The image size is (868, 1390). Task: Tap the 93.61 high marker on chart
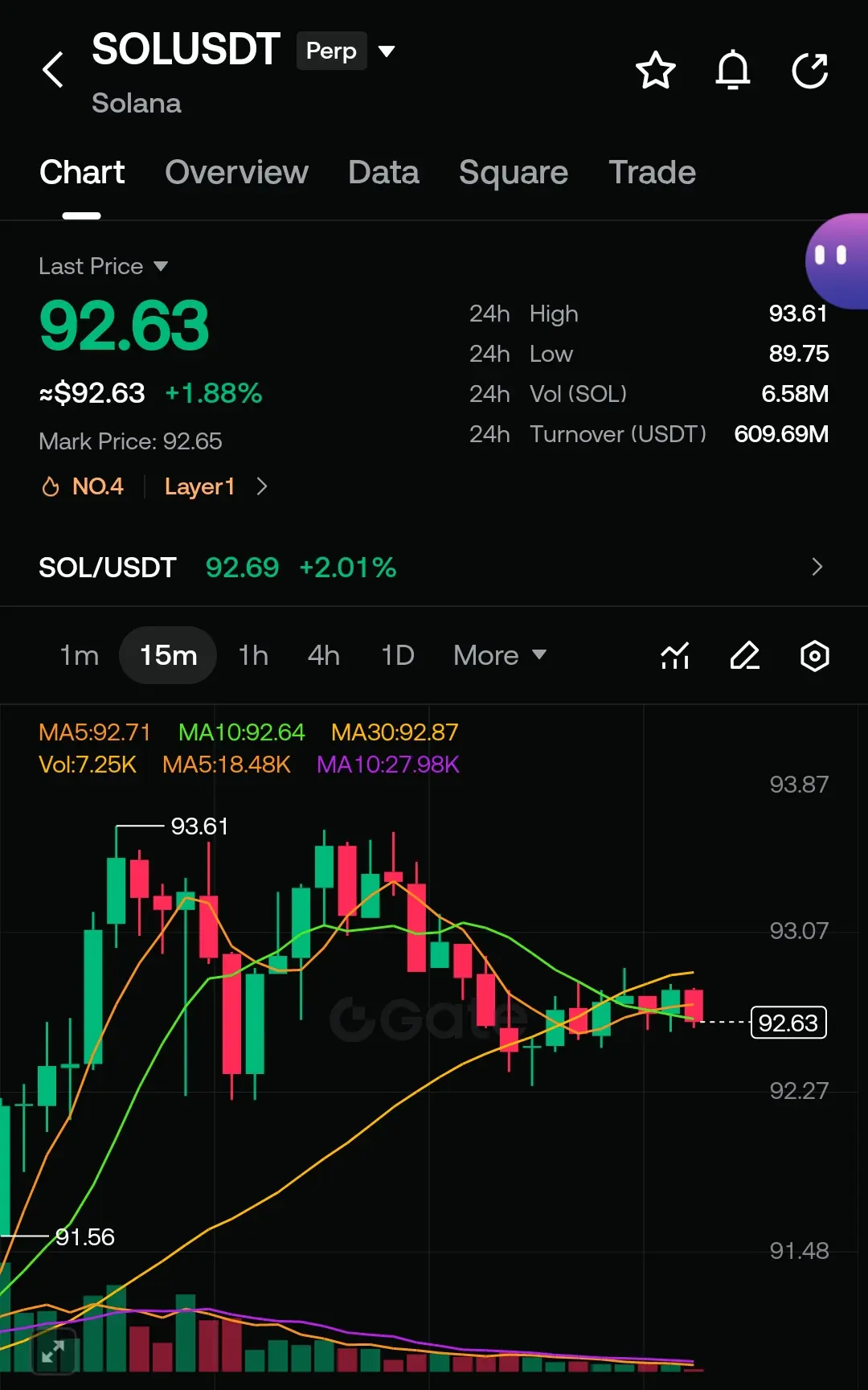pyautogui.click(x=199, y=826)
